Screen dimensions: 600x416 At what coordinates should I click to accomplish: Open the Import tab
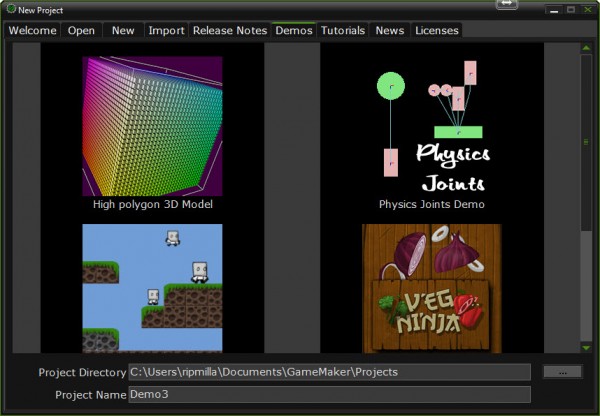pyautogui.click(x=166, y=30)
